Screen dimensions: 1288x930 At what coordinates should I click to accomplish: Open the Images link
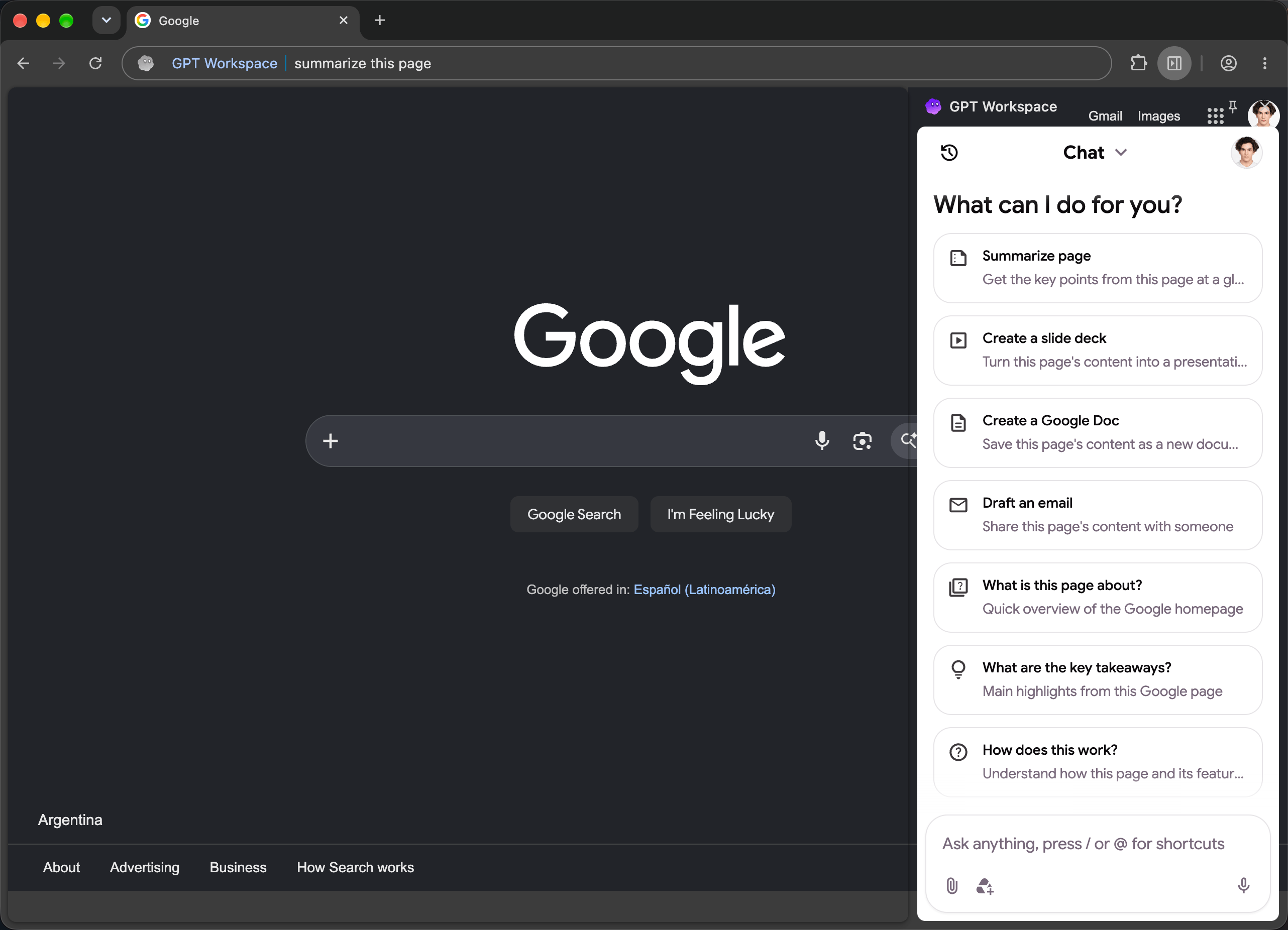1158,116
